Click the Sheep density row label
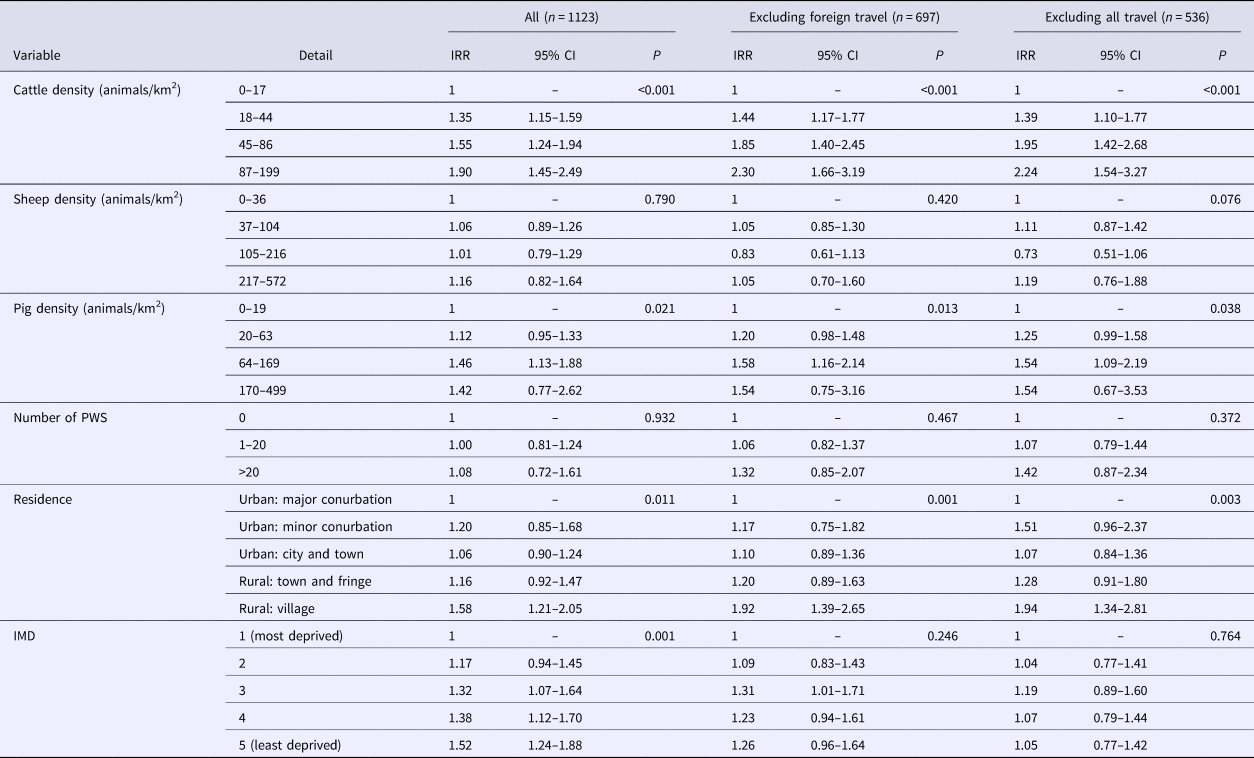 coord(98,199)
